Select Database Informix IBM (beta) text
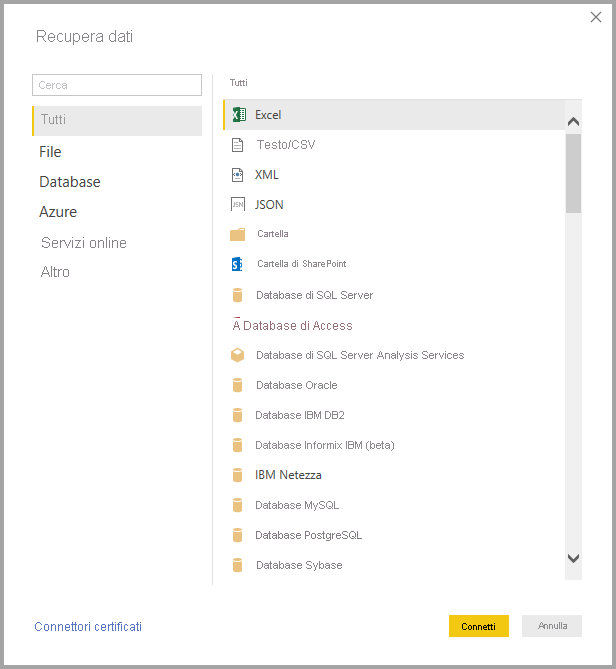This screenshot has height=669, width=616. tap(325, 445)
